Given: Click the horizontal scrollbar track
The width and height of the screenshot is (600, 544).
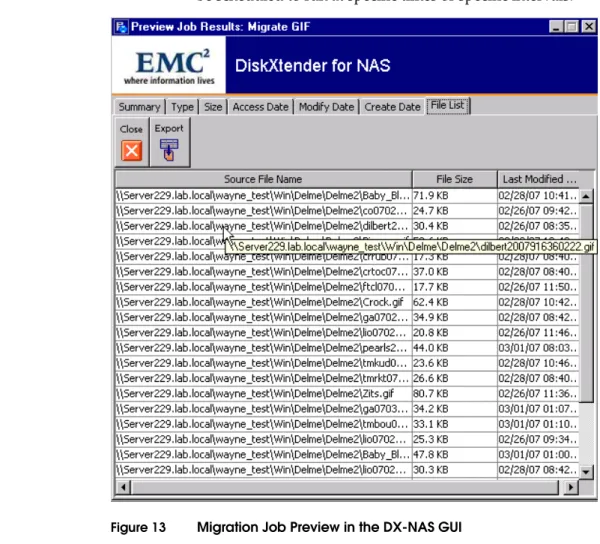Looking at the screenshot, I should pyautogui.click(x=345, y=487).
